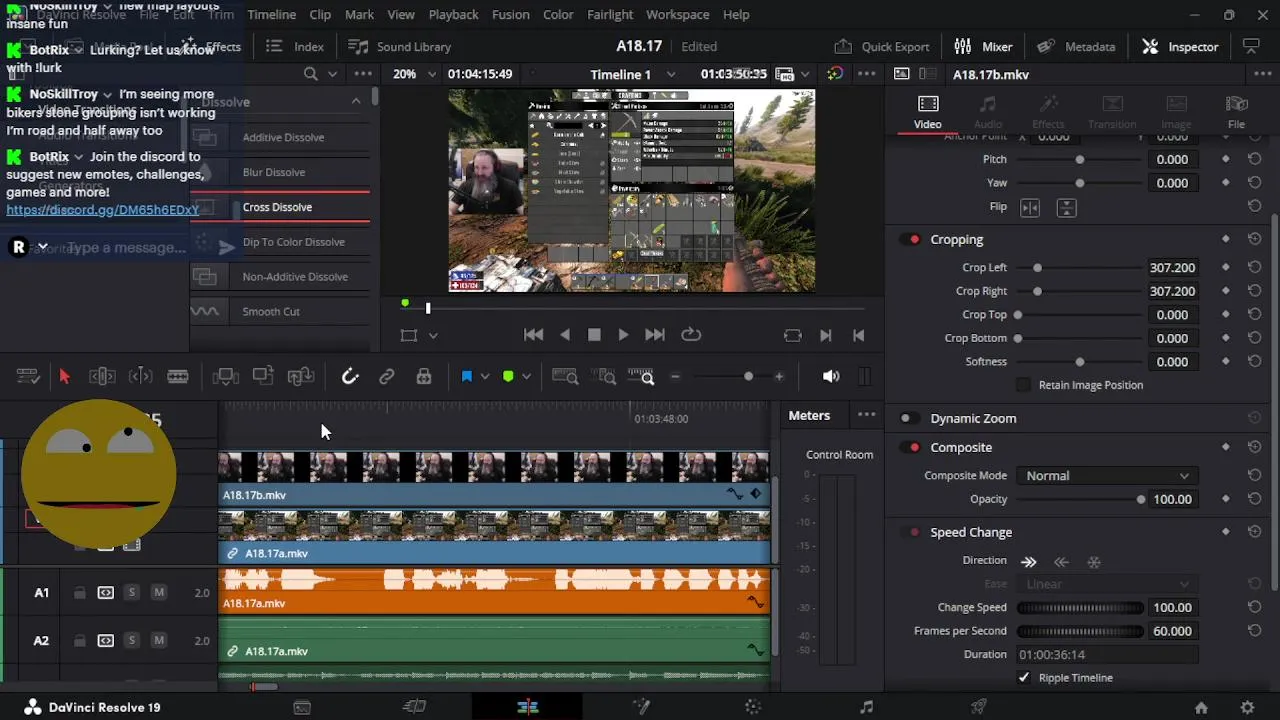This screenshot has width=1280, height=720.
Task: Open discord.gg link in chat overlay
Action: click(x=103, y=210)
